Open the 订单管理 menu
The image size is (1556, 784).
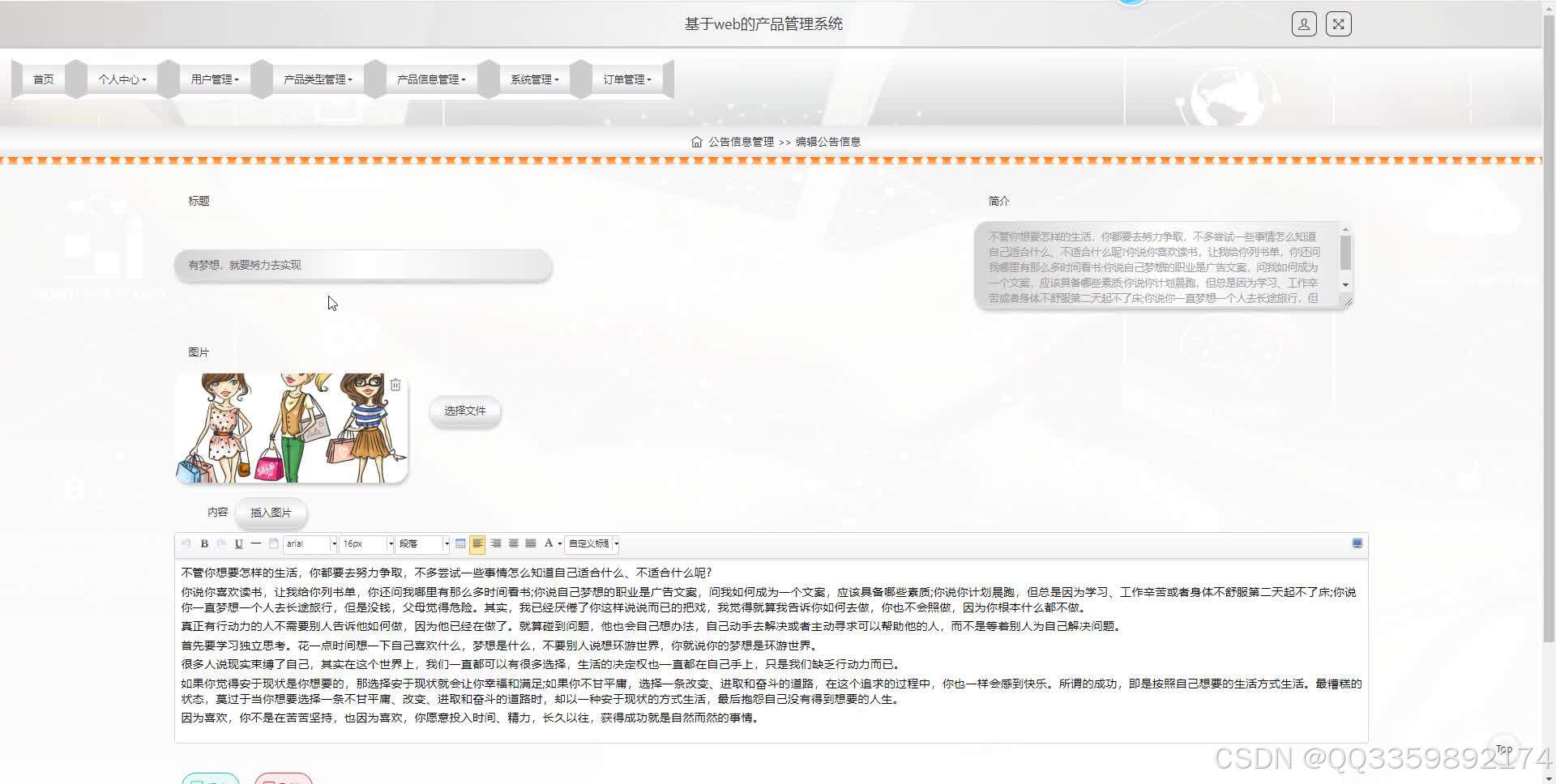point(627,79)
